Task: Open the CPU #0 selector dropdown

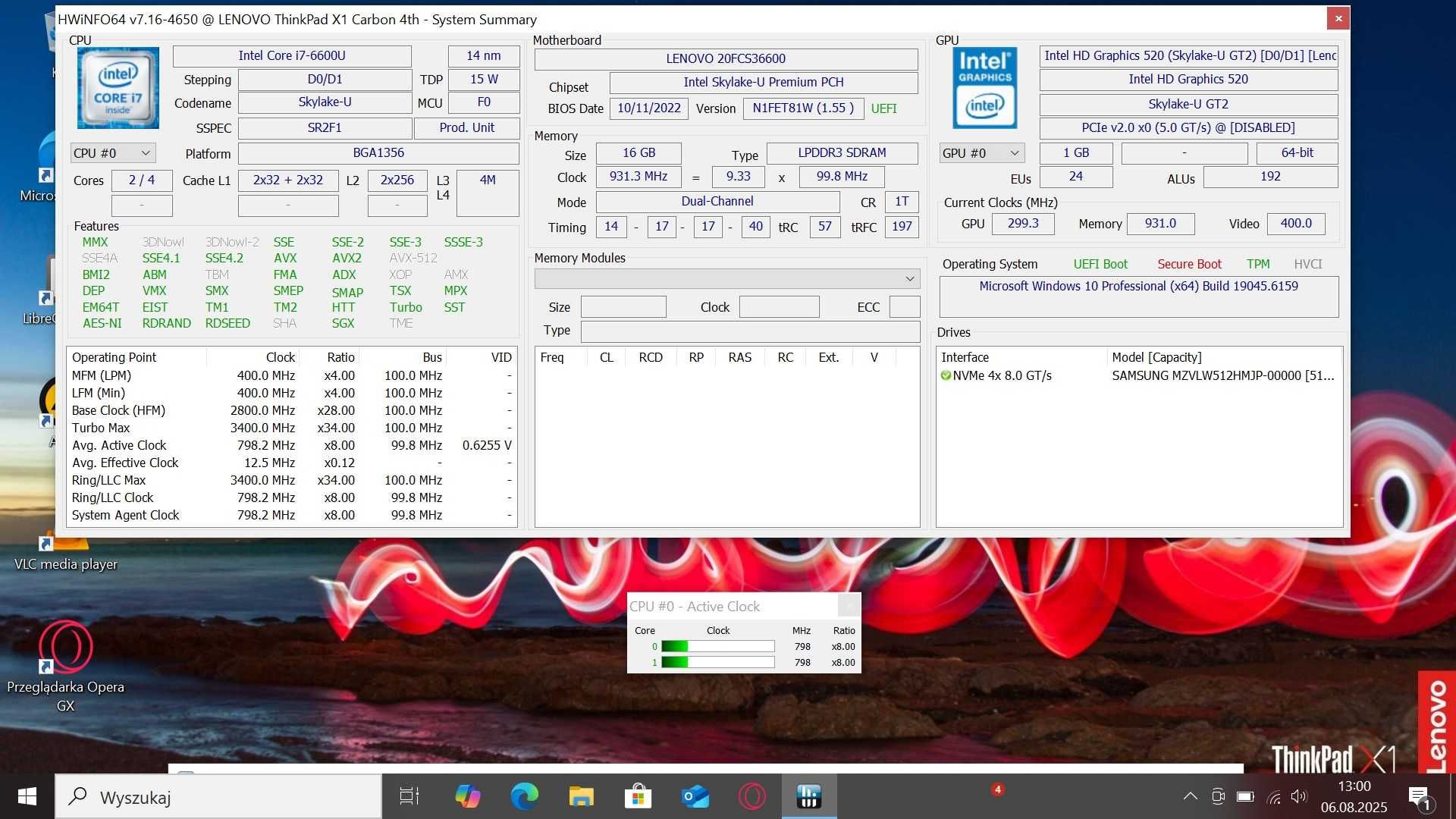Action: pos(113,153)
